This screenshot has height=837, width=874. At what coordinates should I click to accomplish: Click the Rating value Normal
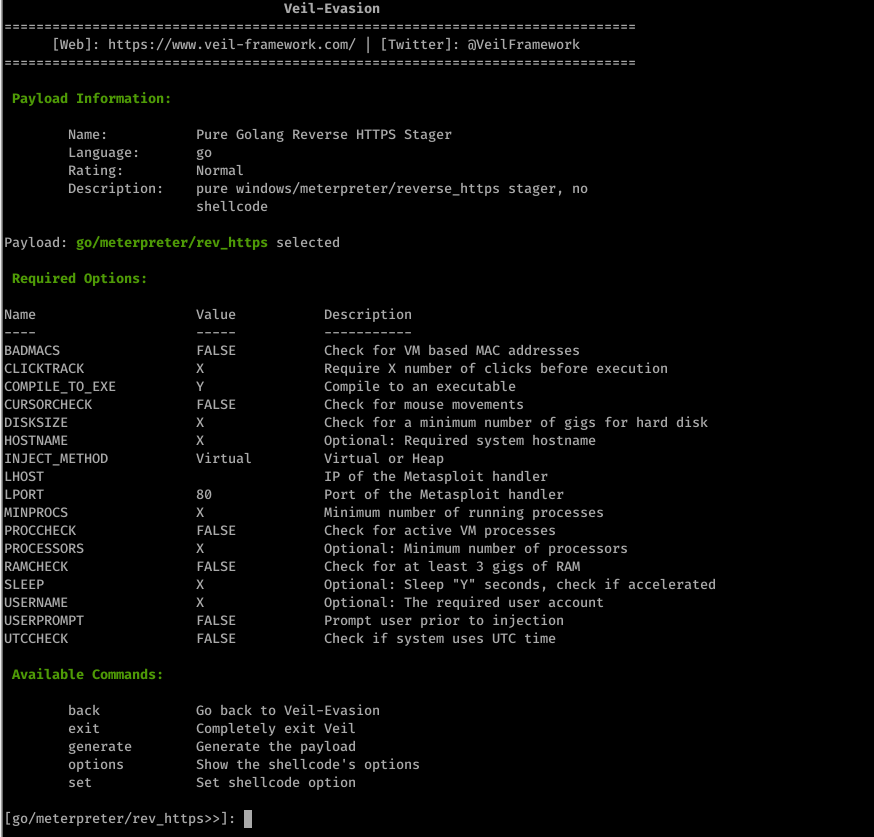coord(220,171)
